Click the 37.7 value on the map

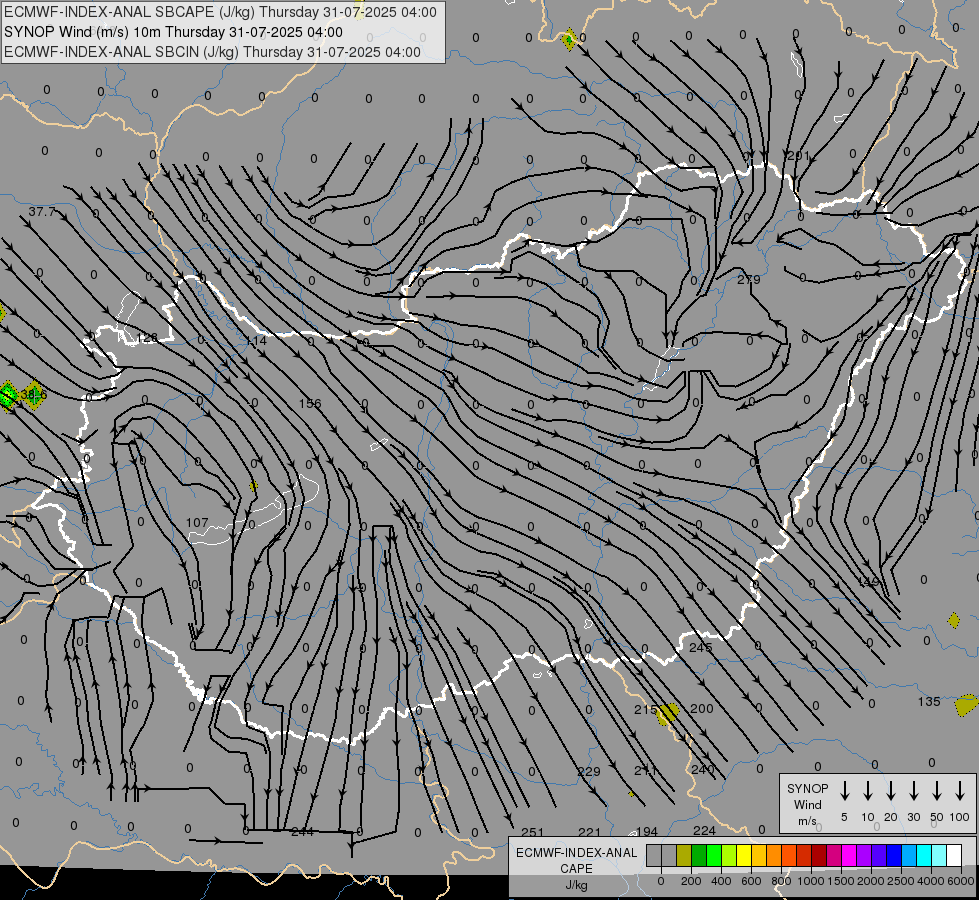pyautogui.click(x=41, y=212)
